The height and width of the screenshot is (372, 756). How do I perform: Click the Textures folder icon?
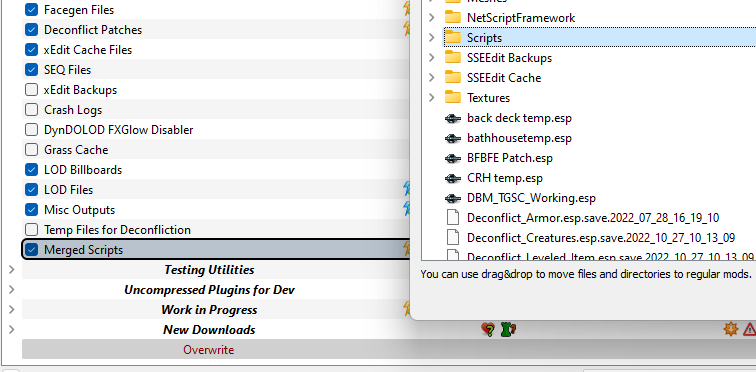click(453, 97)
